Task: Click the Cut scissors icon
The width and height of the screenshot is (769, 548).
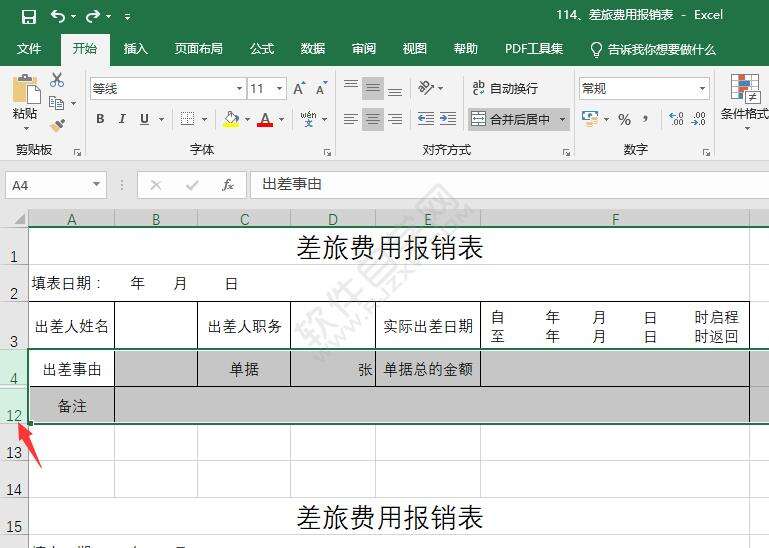Action: coord(57,81)
